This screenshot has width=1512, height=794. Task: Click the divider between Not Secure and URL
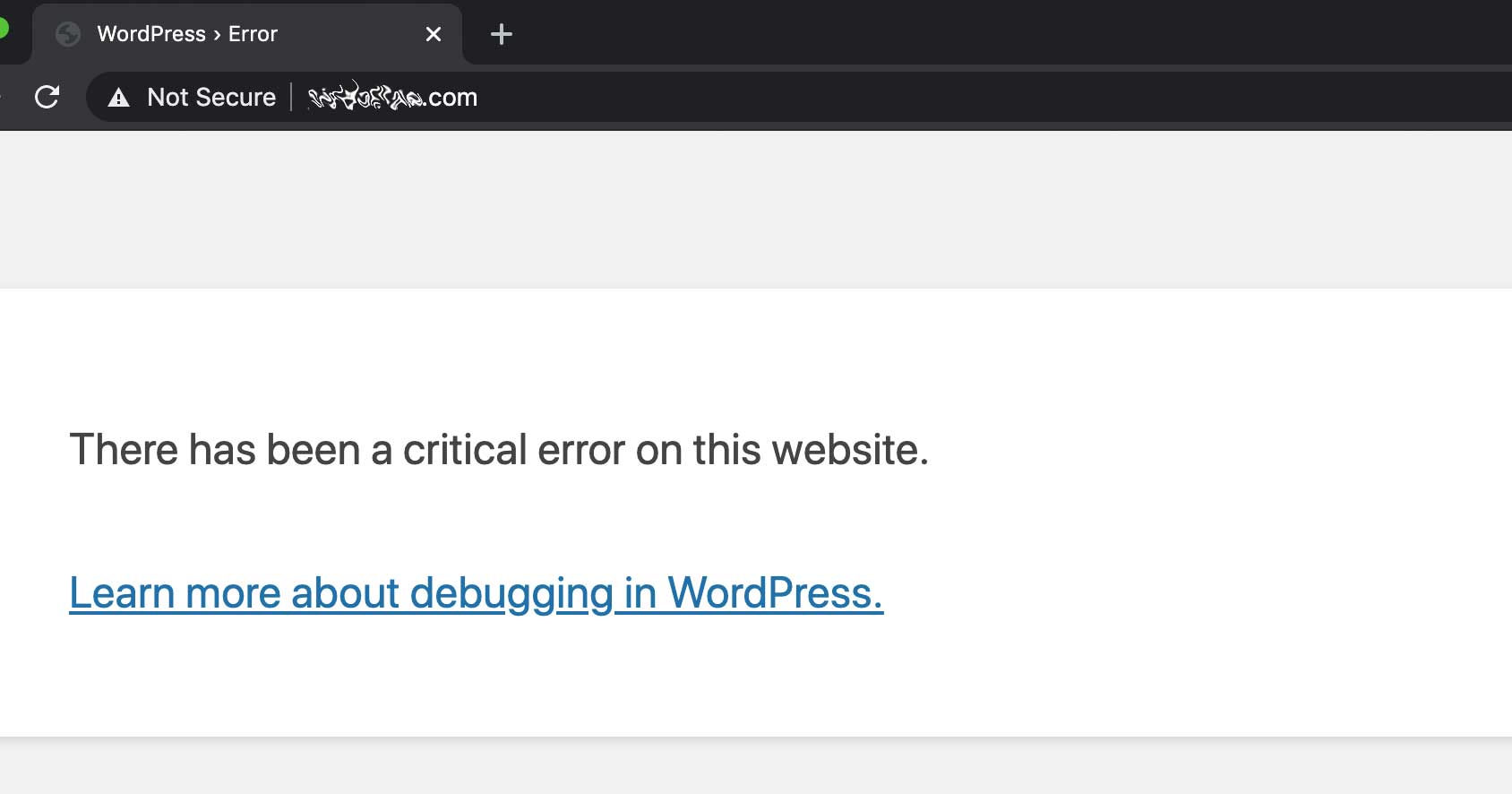coord(291,97)
